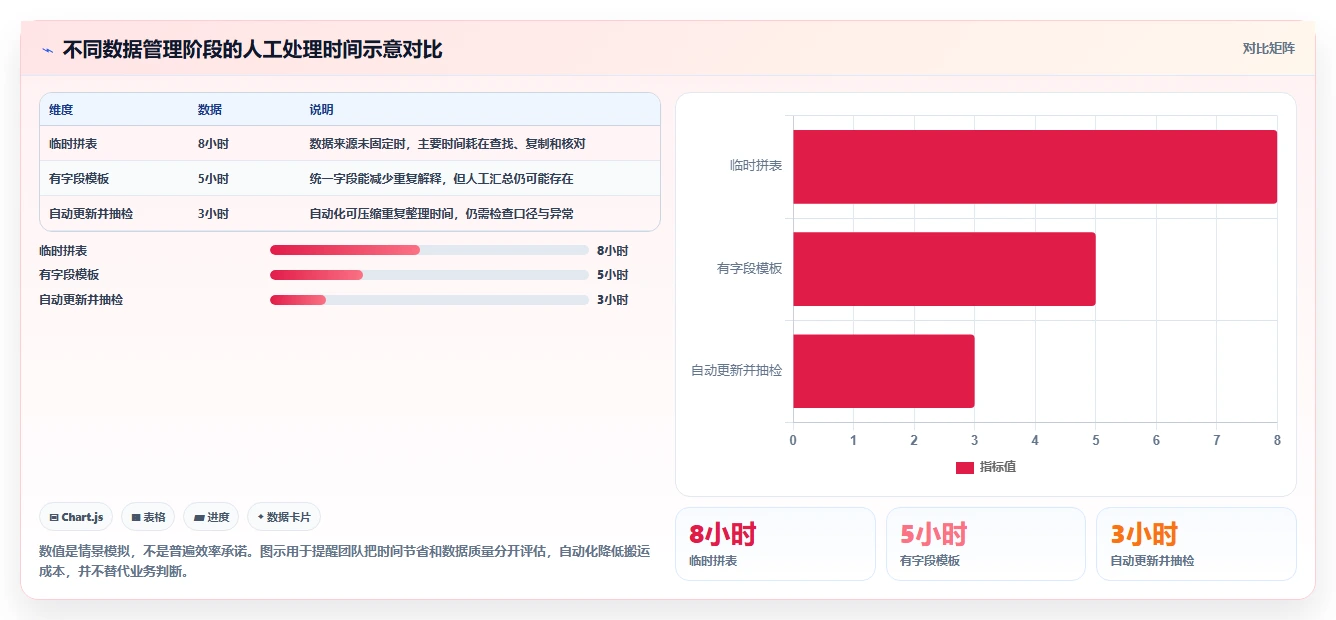Click the 5小时 progress value label

[x=612, y=275]
